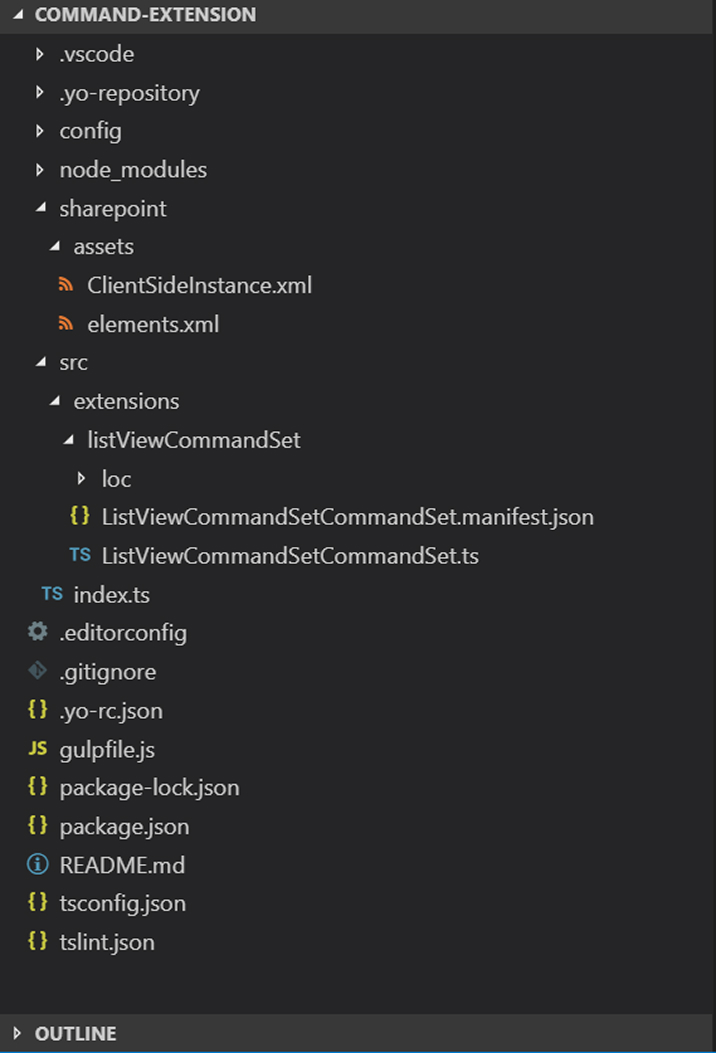Expand the loc folder
Screen dimensions: 716x1053
81,478
